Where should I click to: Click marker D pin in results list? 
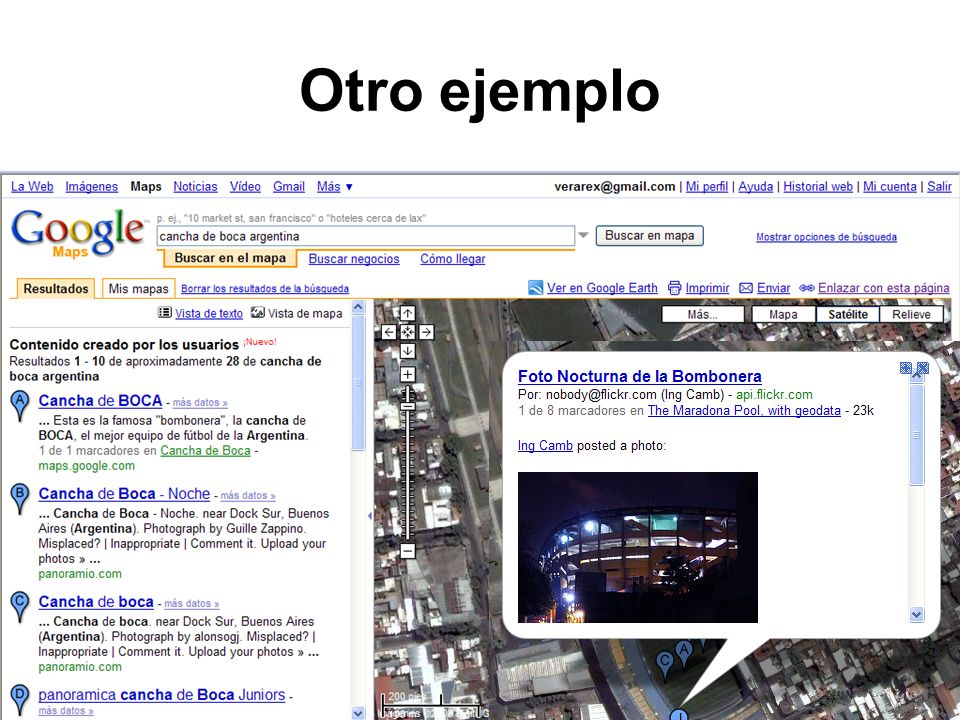point(20,700)
